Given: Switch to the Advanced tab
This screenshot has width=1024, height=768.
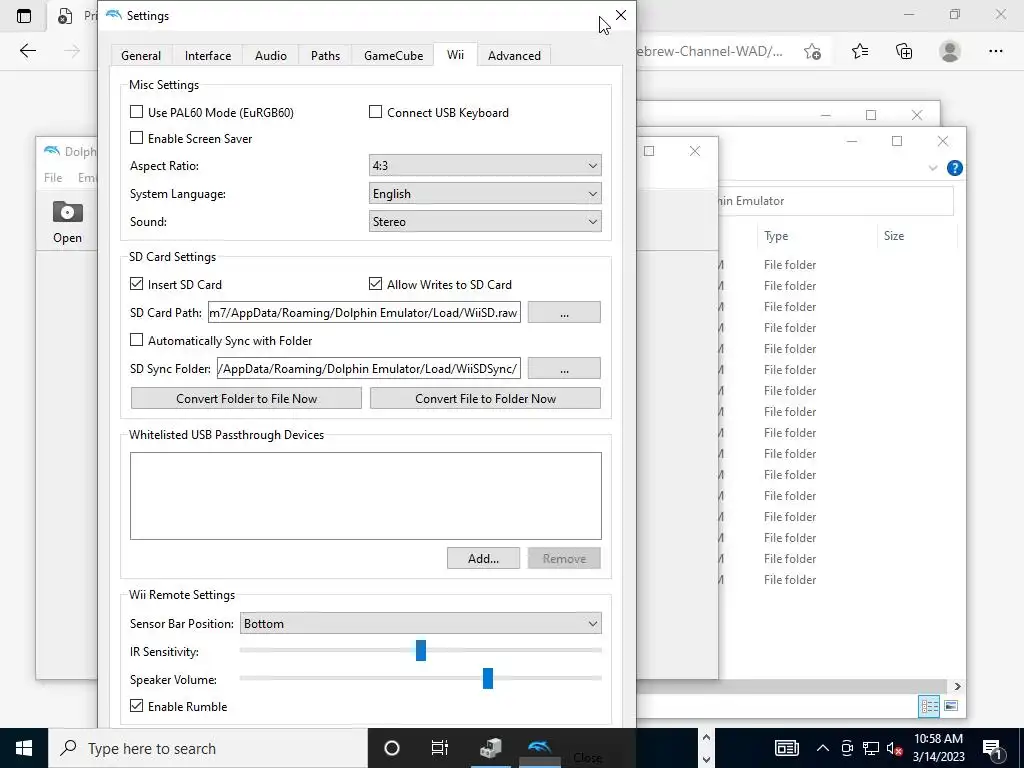Looking at the screenshot, I should tap(515, 56).
